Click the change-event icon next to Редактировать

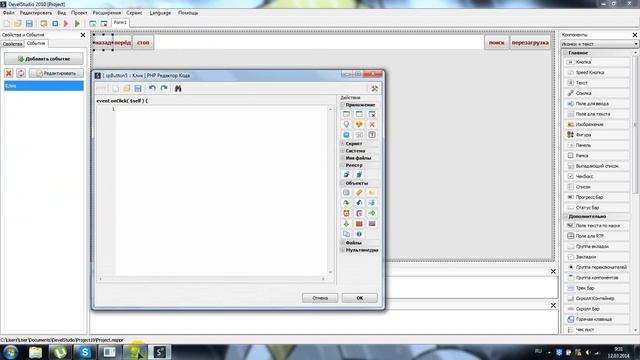21,73
